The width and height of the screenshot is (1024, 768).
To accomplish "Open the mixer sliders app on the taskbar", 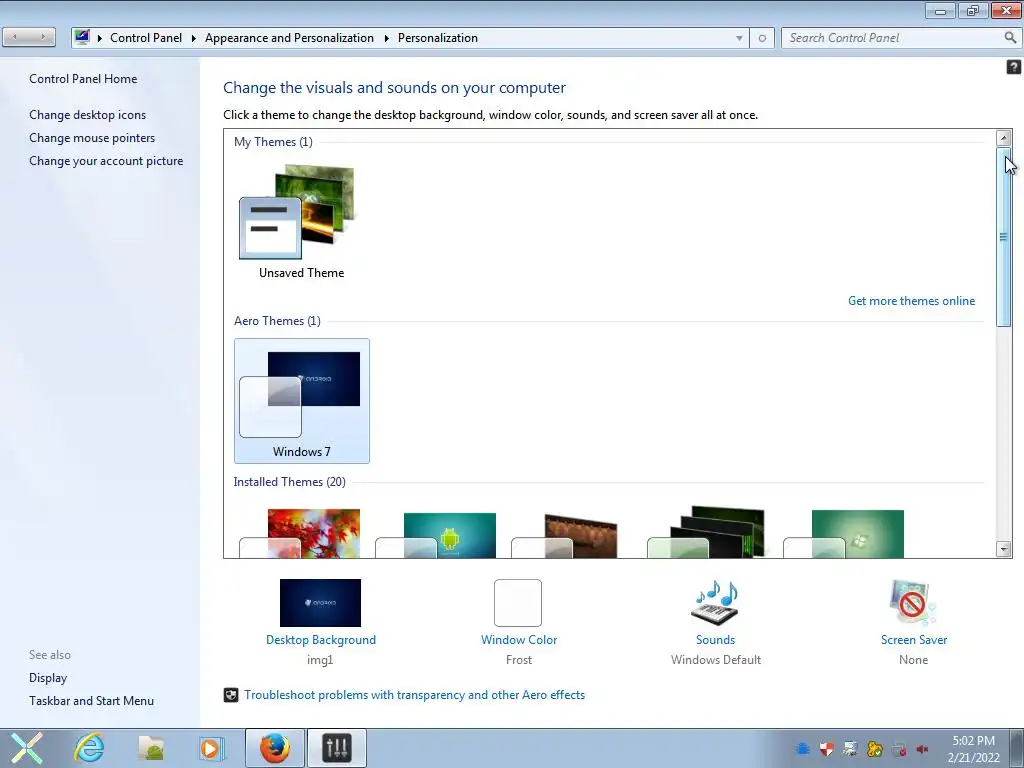I will point(337,748).
